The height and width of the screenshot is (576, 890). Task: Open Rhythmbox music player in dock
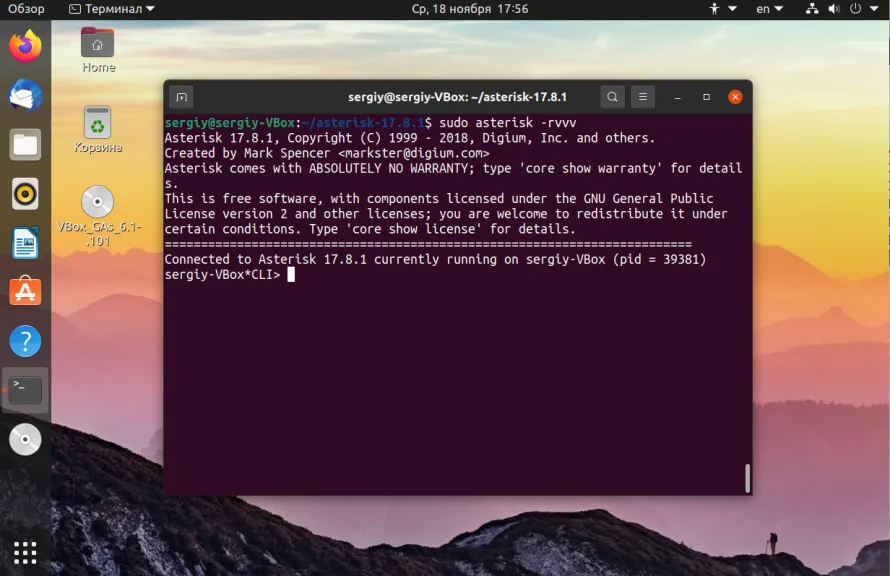pyautogui.click(x=25, y=194)
